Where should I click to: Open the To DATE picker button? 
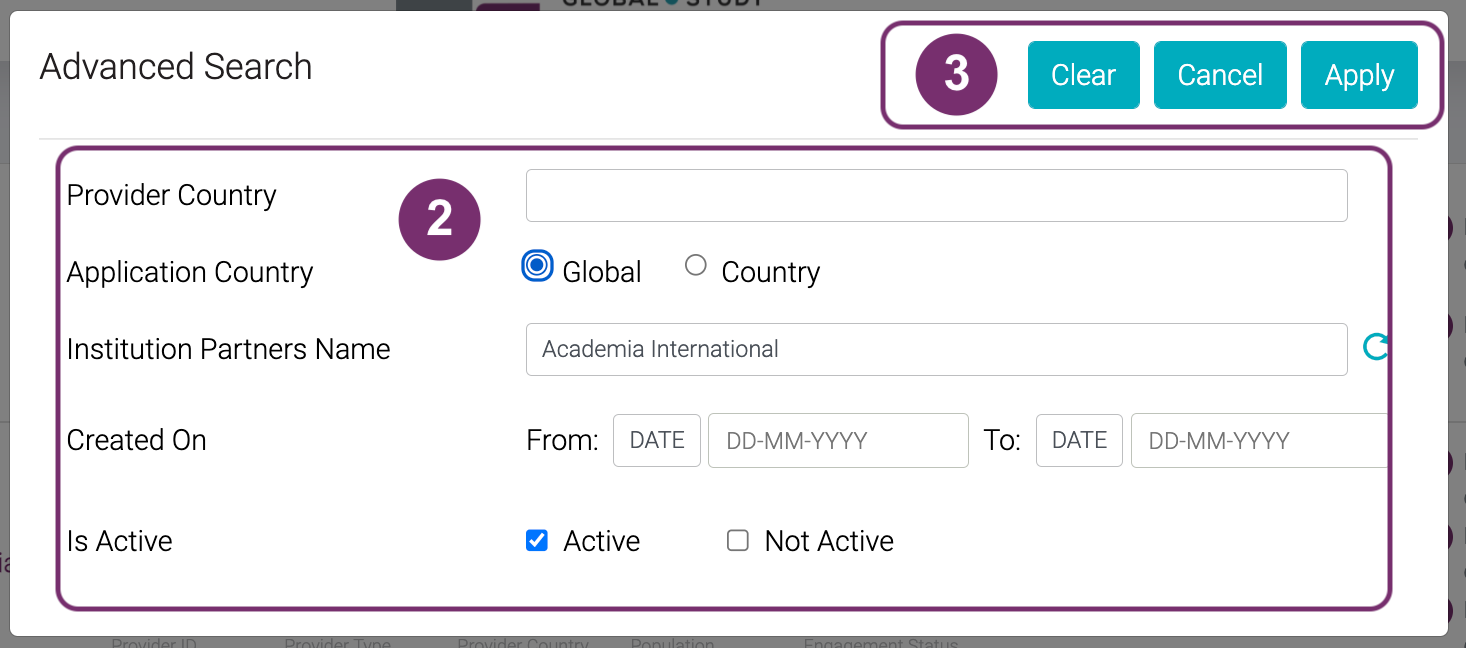1079,440
